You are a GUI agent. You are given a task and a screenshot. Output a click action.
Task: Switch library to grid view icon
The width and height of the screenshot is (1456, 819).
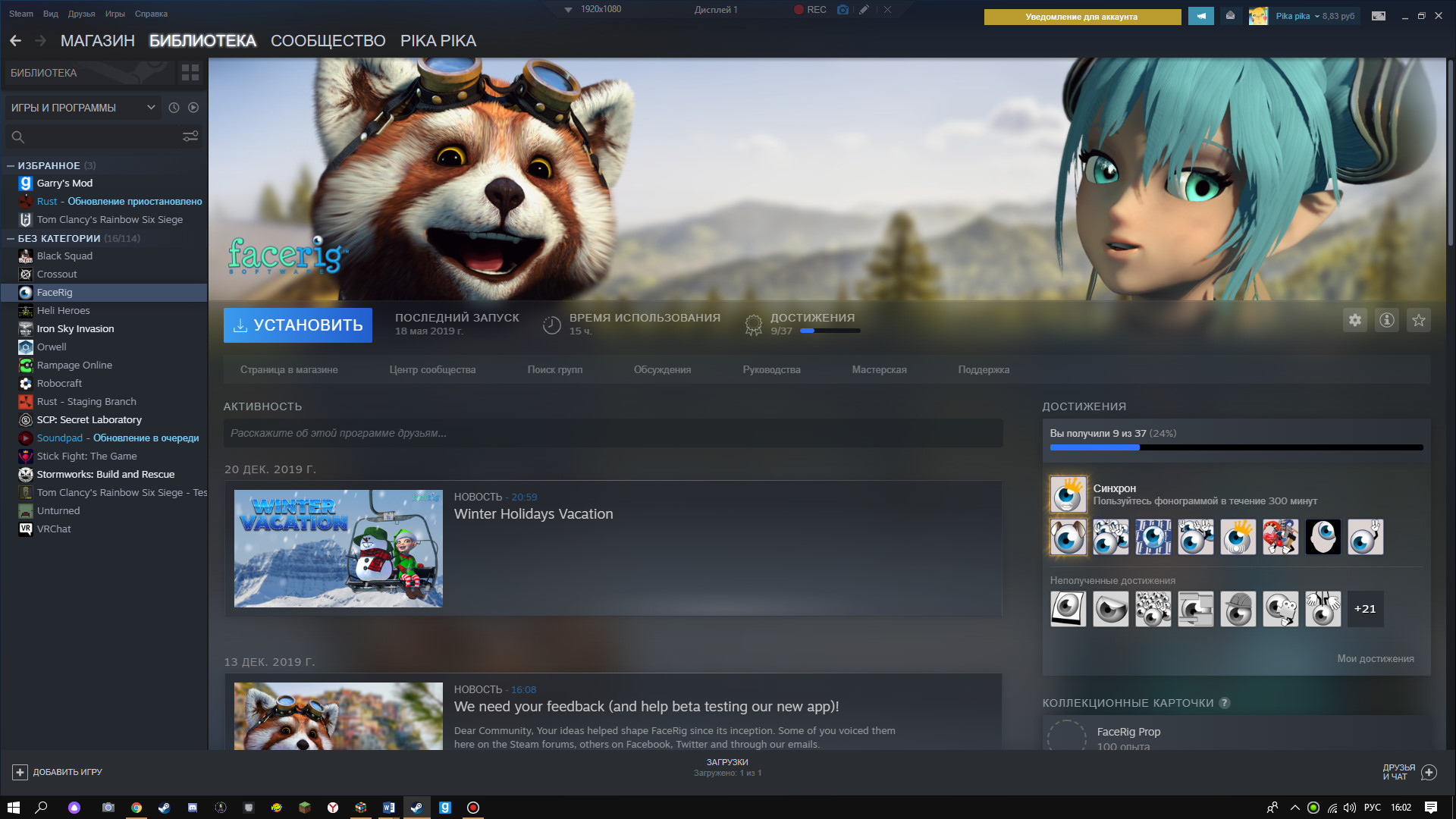coord(190,73)
